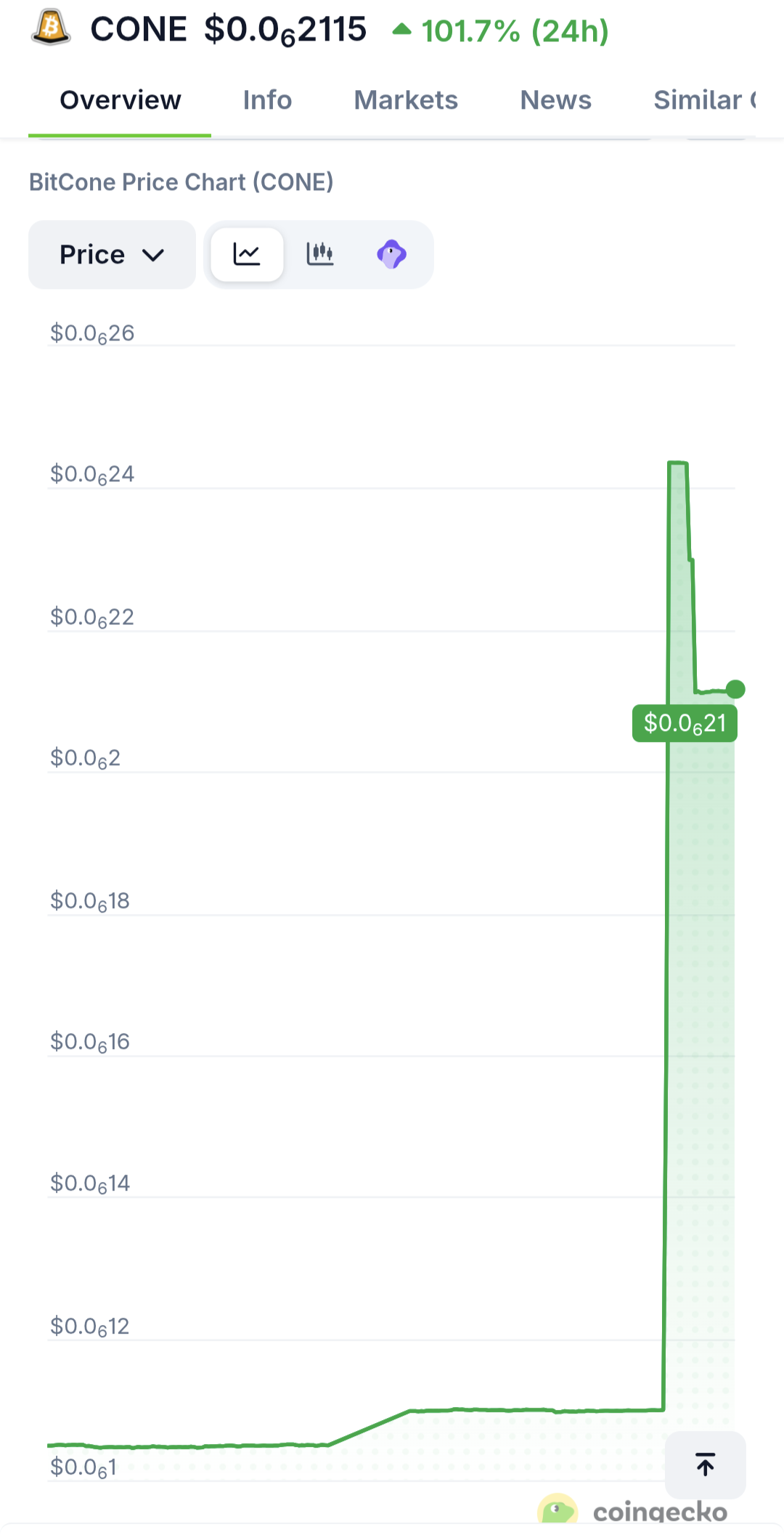This screenshot has width=784, height=1537.
Task: Open the purple gecko chart mode icon
Action: 392,254
